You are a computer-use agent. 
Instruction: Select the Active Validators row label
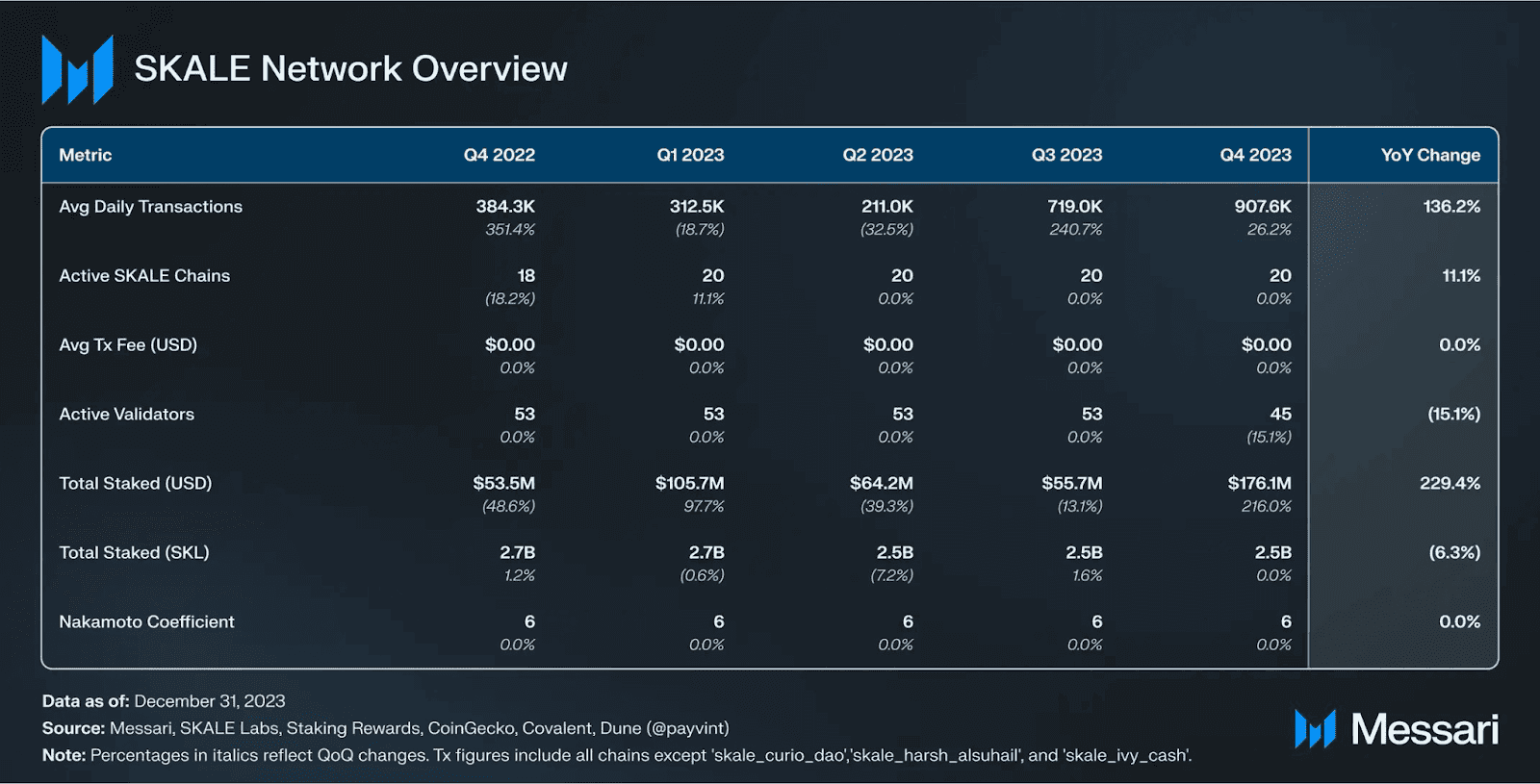tap(127, 415)
